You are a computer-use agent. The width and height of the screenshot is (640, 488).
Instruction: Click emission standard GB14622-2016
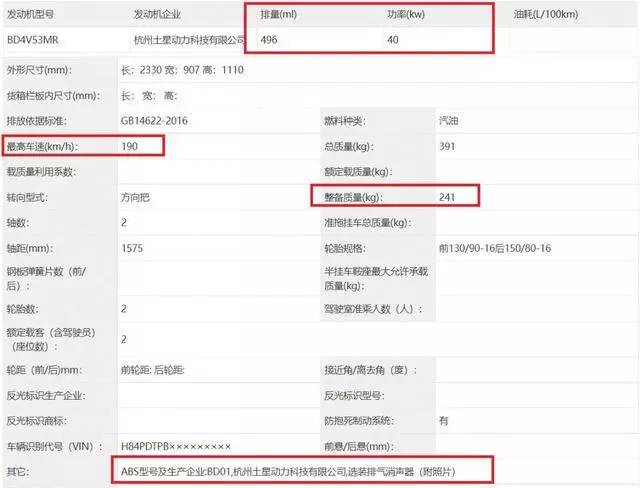click(x=154, y=121)
